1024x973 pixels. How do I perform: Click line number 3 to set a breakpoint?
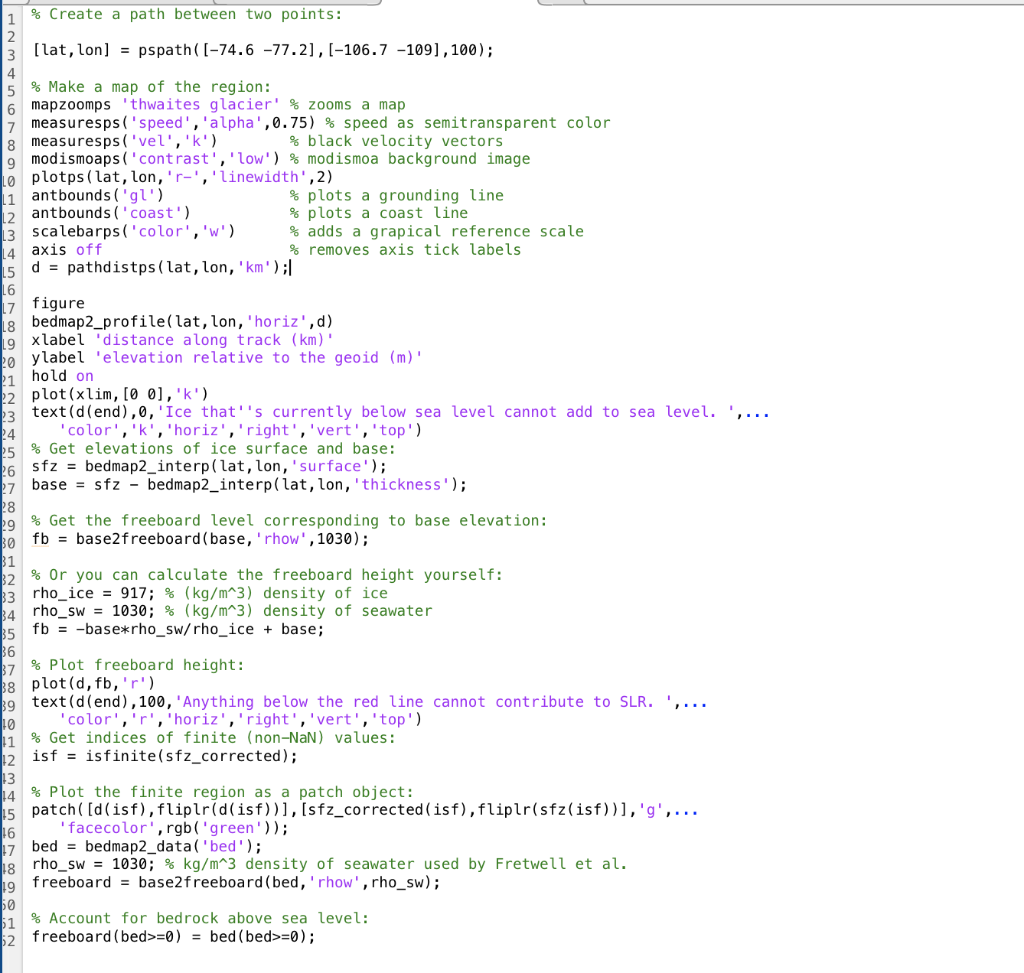pos(11,50)
